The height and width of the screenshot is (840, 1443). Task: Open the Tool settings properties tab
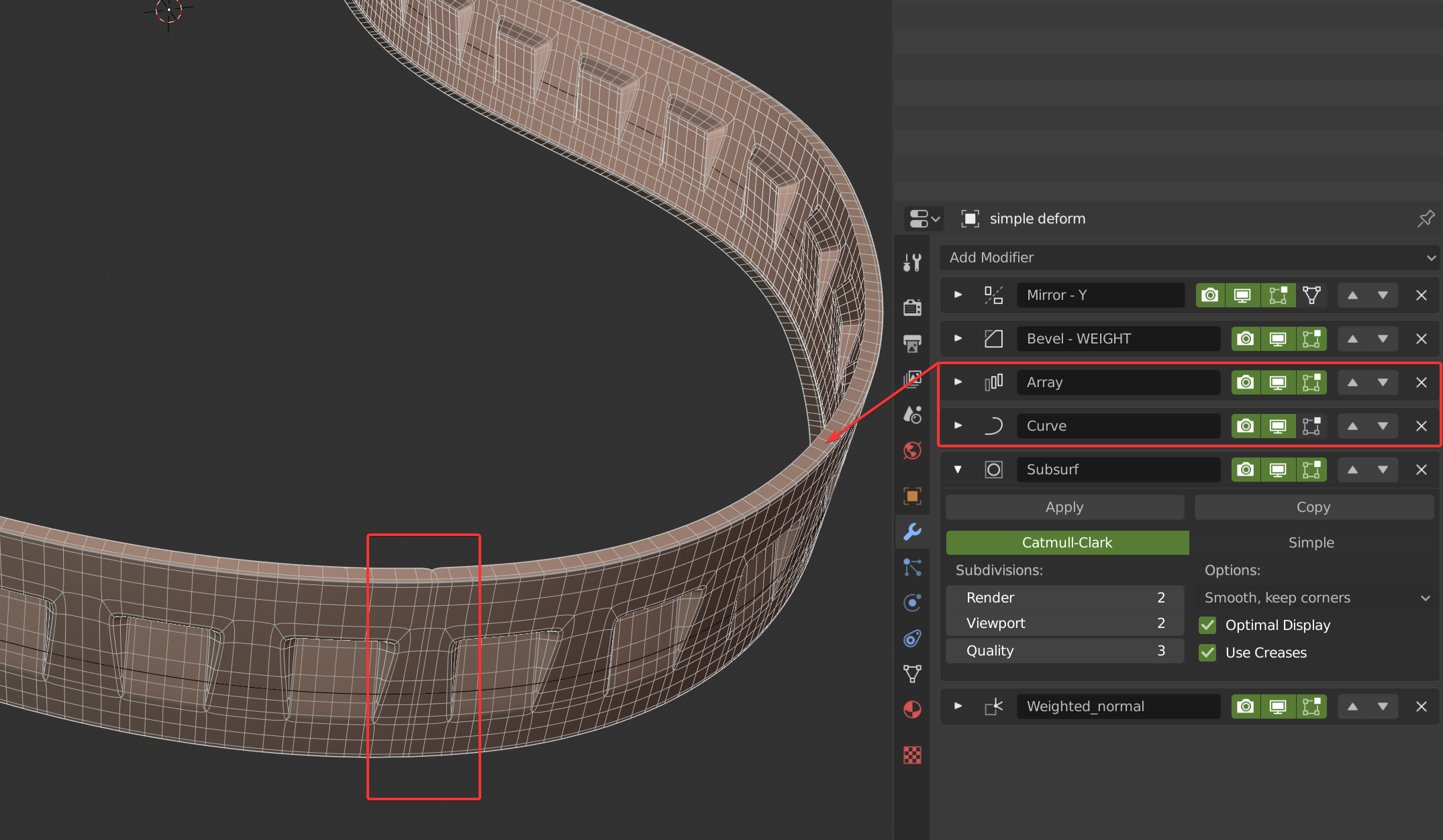click(912, 262)
